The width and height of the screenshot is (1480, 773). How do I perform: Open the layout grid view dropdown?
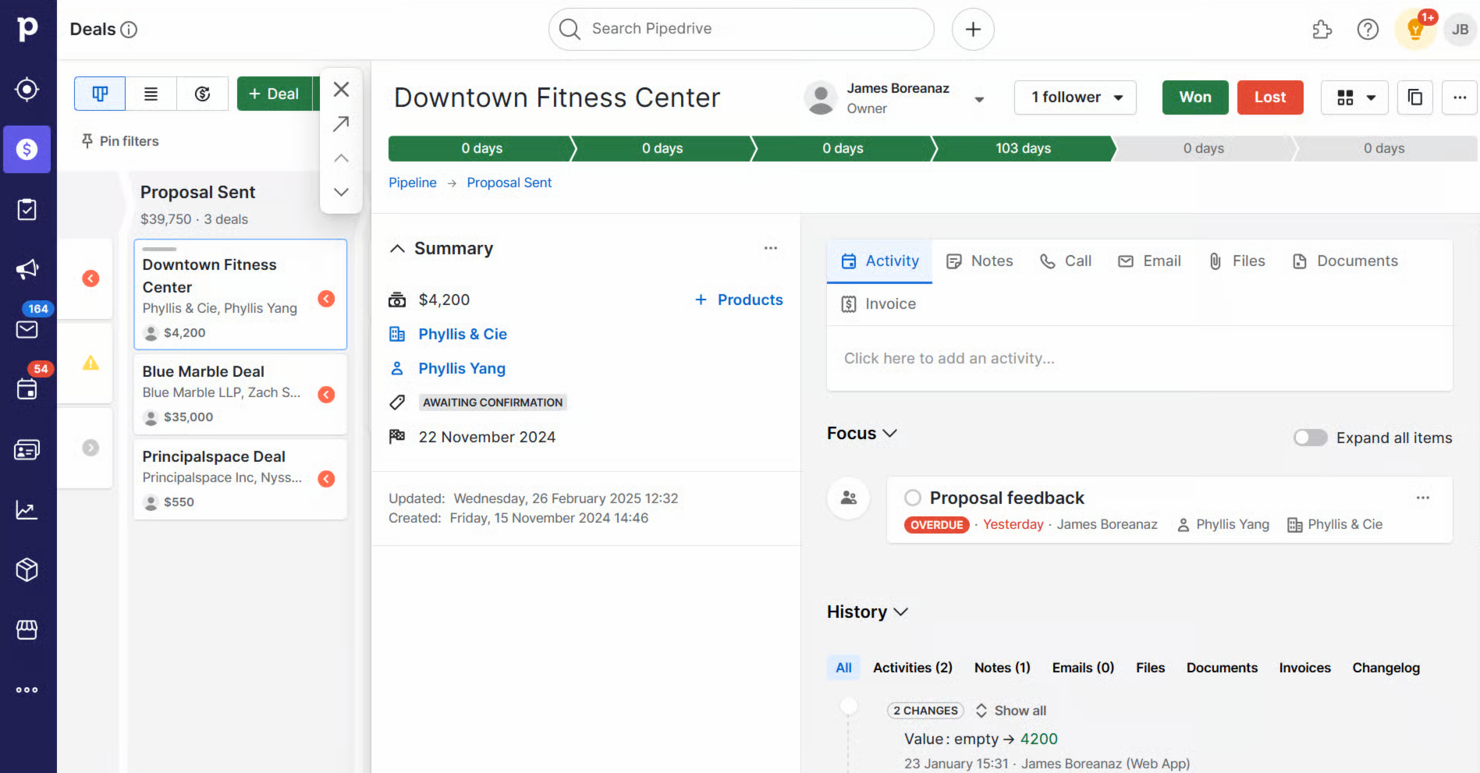[1355, 97]
